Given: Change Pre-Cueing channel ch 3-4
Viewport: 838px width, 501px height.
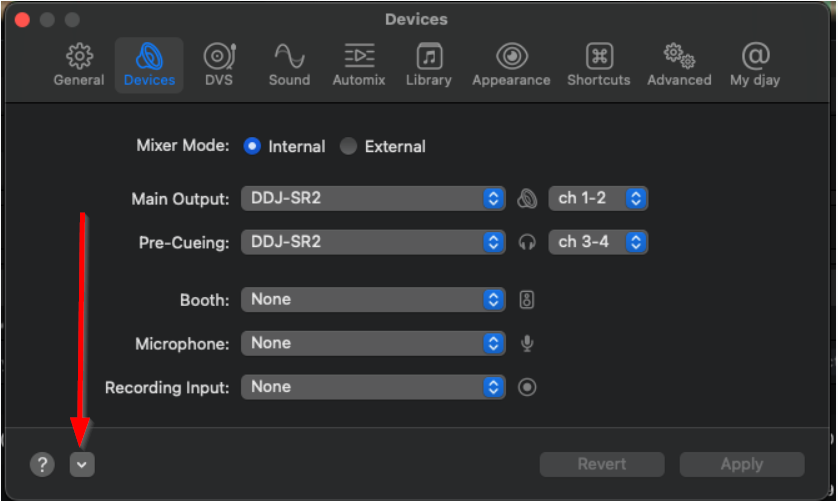Looking at the screenshot, I should [597, 242].
